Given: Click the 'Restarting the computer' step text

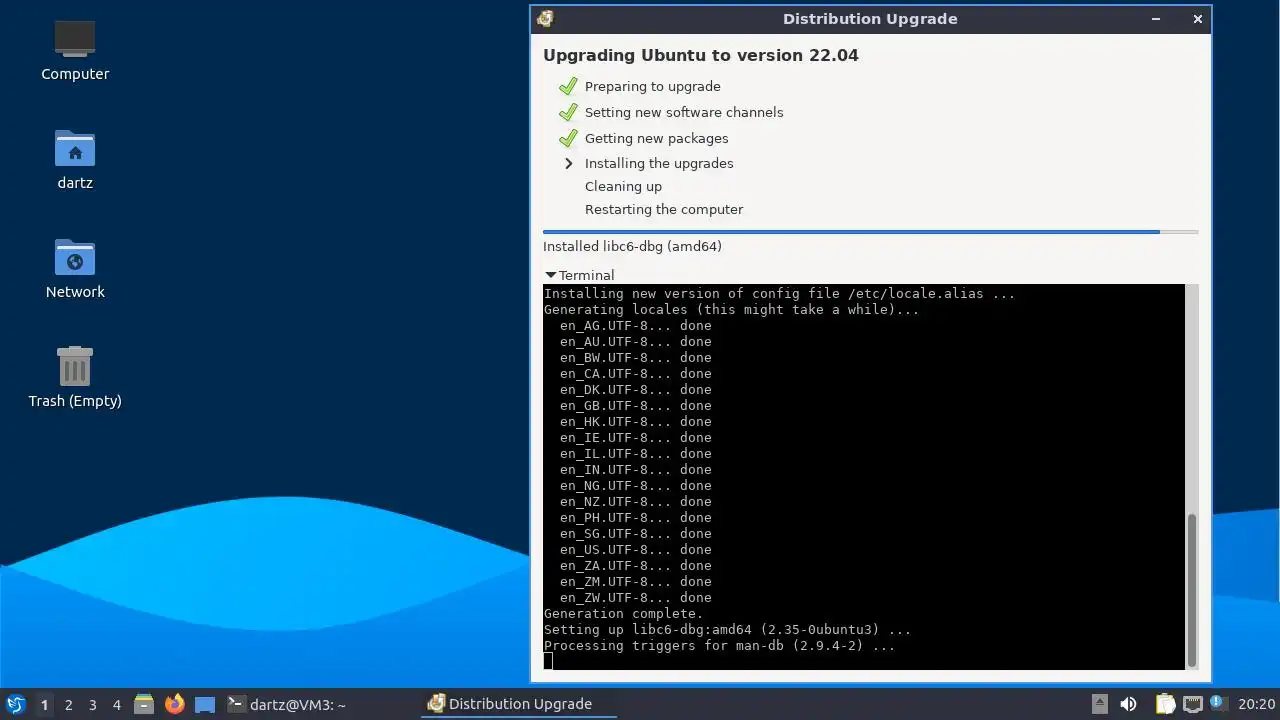Looking at the screenshot, I should [x=664, y=209].
